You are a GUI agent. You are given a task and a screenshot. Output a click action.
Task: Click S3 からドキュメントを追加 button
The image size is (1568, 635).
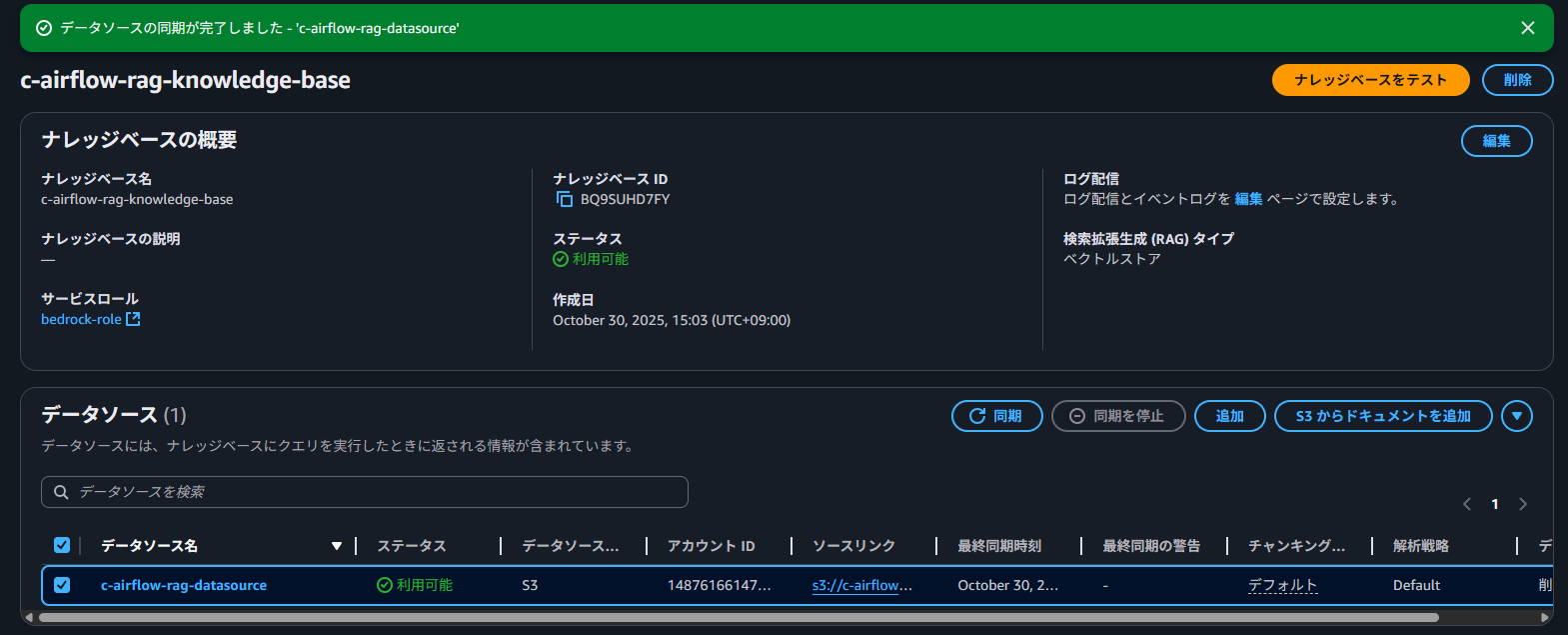pyautogui.click(x=1384, y=416)
